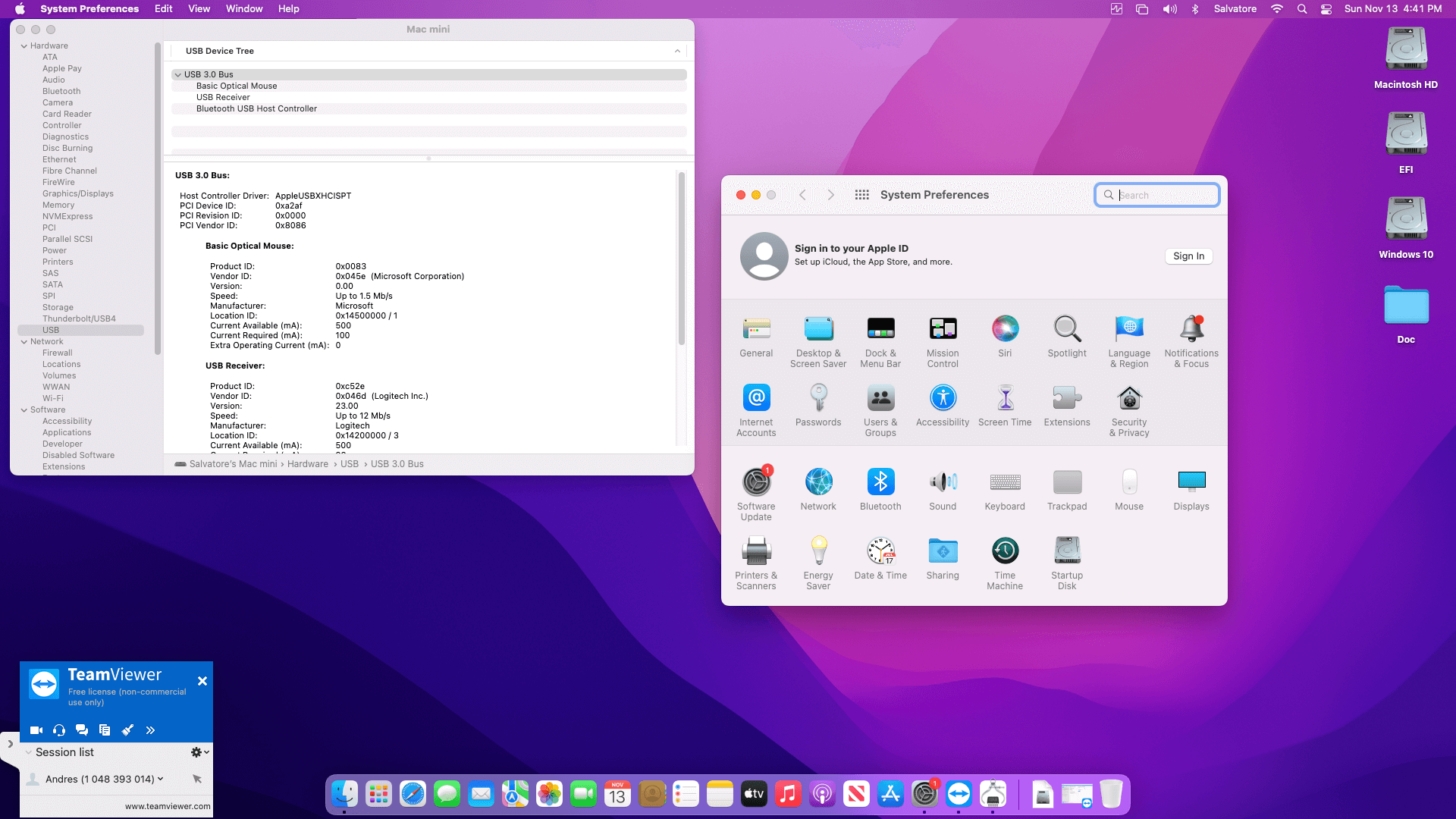1456x819 pixels.
Task: Collapse the Hardware section in sidebar
Action: tap(24, 46)
